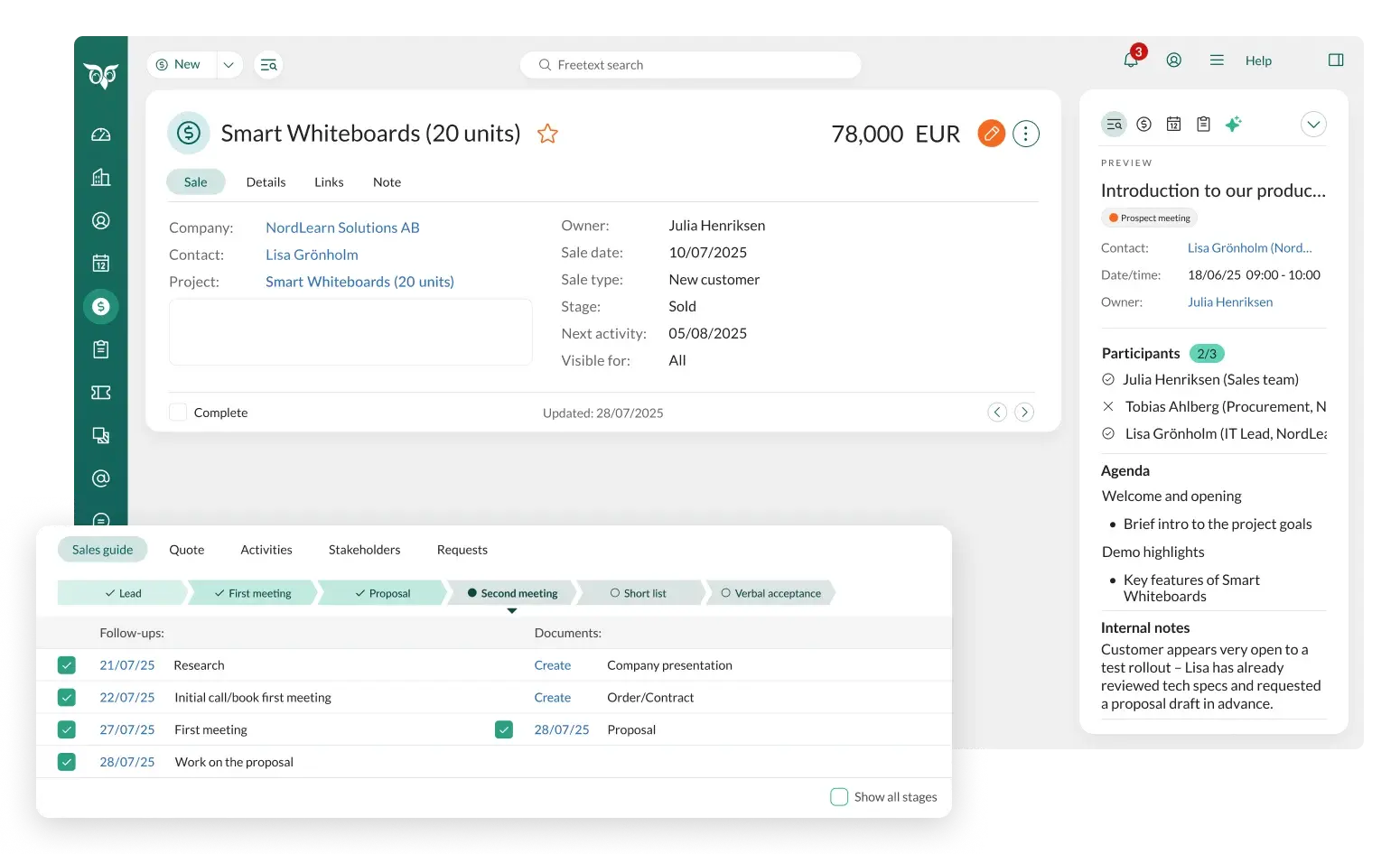Select the active Sales icon in sidebar
This screenshot has width=1400, height=854.
coord(100,306)
